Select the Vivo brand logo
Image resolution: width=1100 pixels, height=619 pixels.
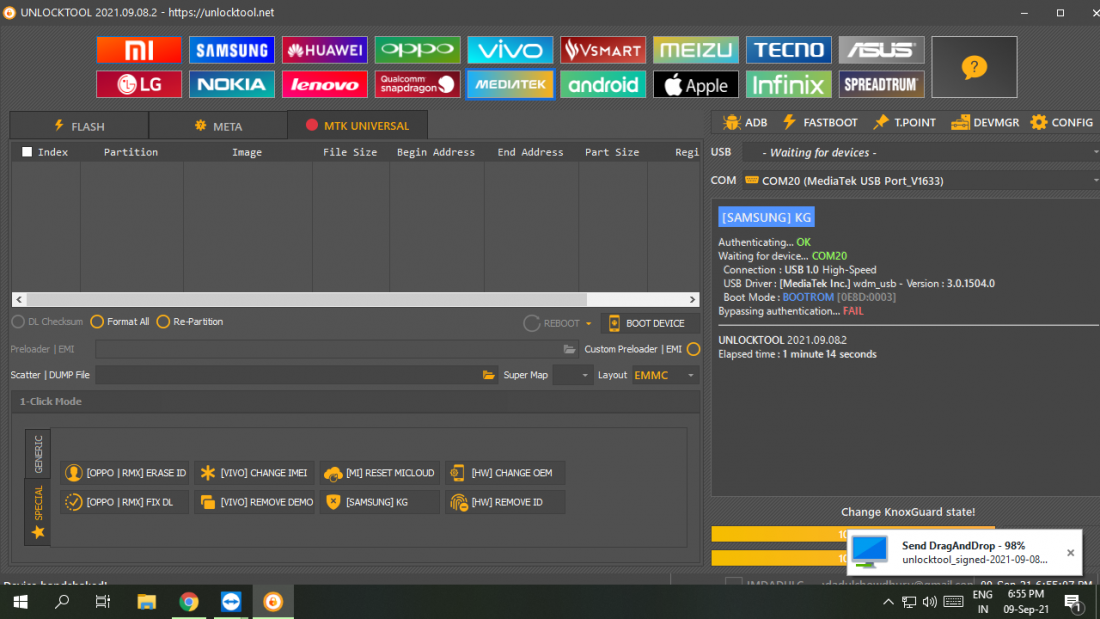(x=510, y=50)
